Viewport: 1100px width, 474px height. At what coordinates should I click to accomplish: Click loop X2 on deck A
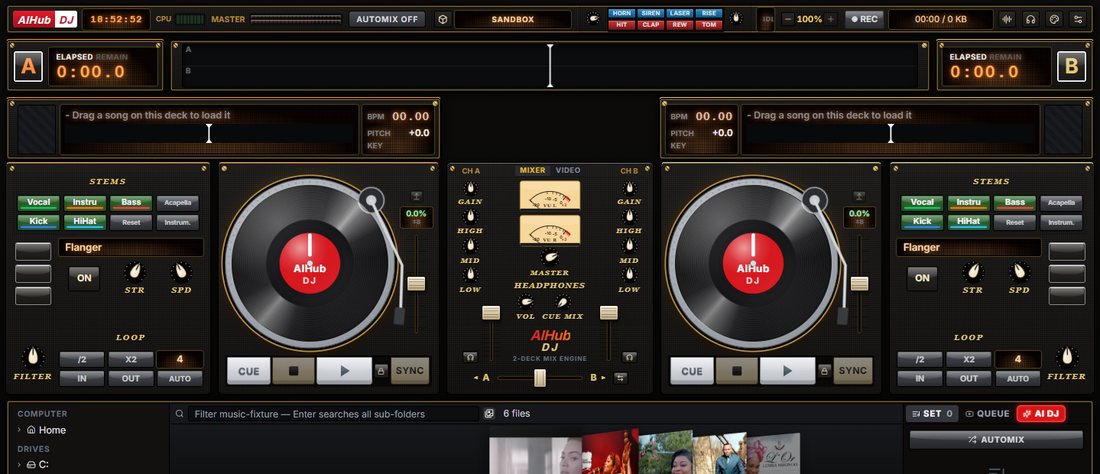130,360
